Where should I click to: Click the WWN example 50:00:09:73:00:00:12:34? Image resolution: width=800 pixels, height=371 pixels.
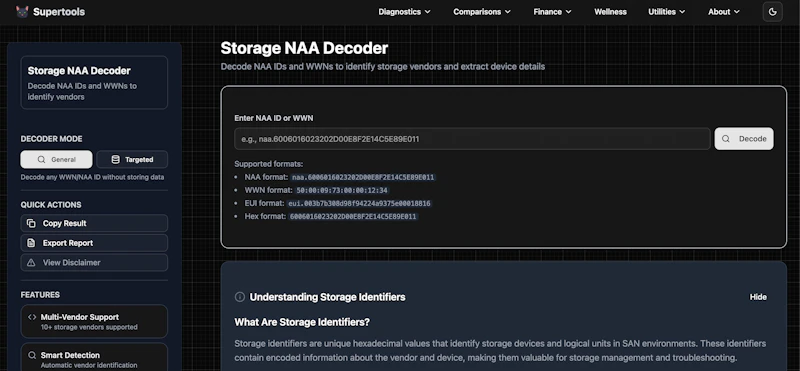click(342, 190)
